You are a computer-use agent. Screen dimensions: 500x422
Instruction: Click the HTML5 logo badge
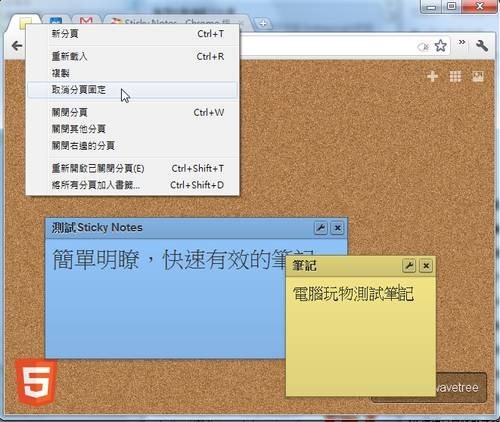click(x=37, y=382)
